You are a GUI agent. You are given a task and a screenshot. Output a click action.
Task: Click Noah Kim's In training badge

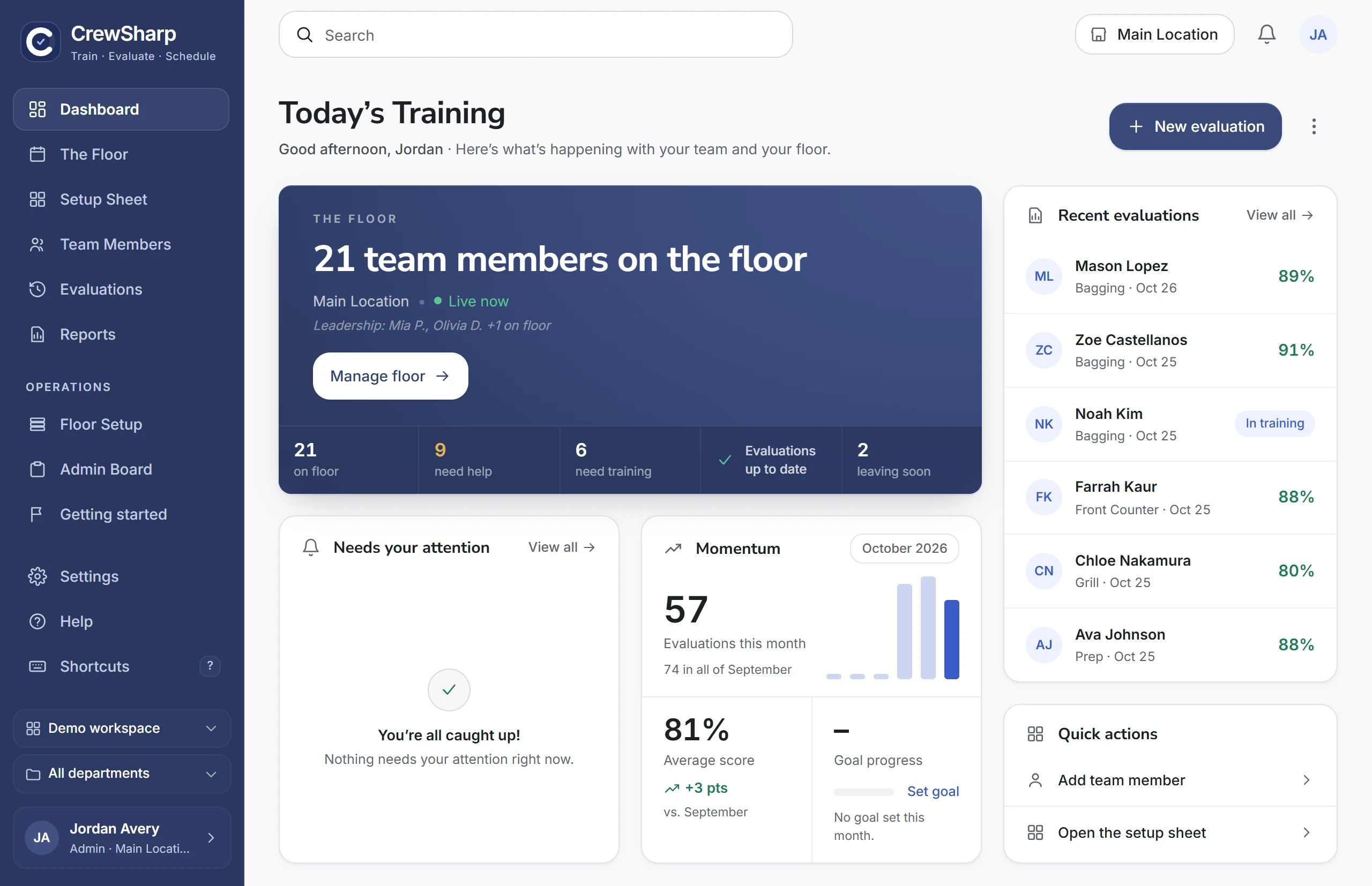click(x=1274, y=423)
